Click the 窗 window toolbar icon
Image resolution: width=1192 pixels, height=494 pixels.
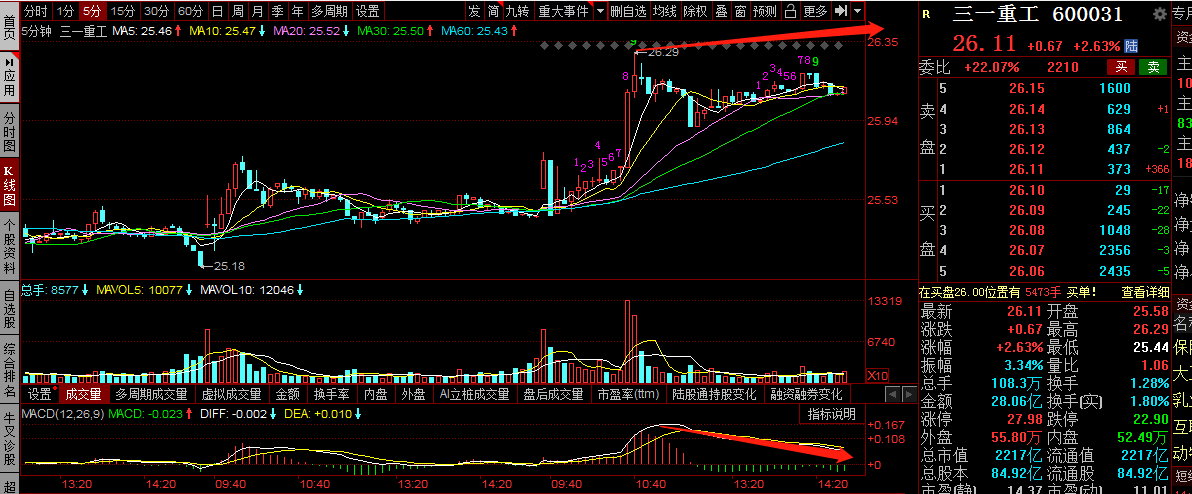point(739,11)
